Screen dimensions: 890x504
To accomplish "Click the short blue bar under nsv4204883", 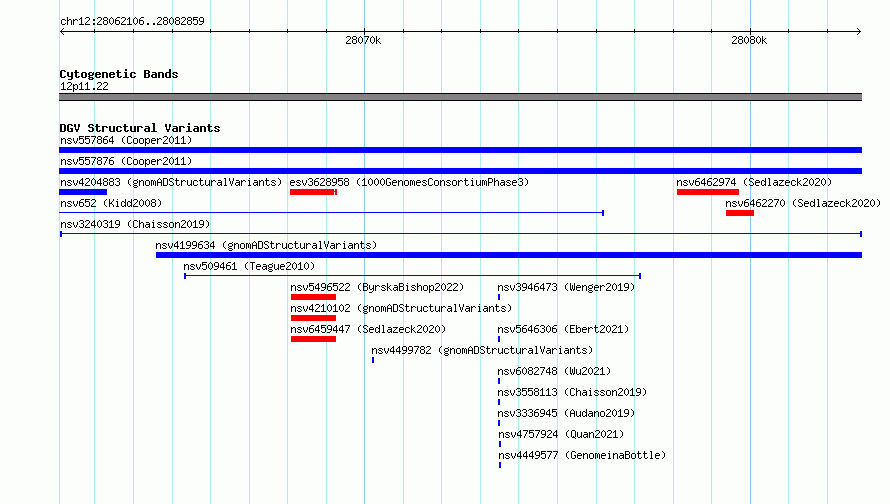I will (83, 192).
